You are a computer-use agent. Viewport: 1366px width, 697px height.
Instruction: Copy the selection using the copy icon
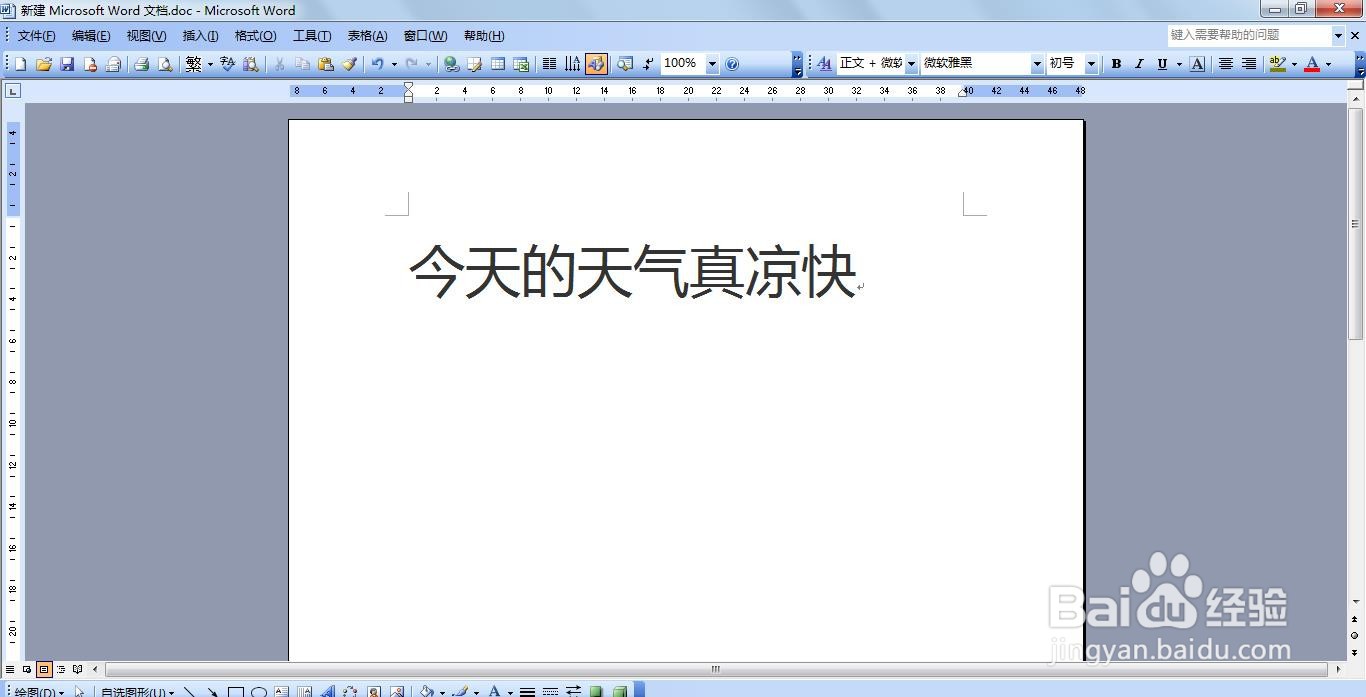(302, 64)
